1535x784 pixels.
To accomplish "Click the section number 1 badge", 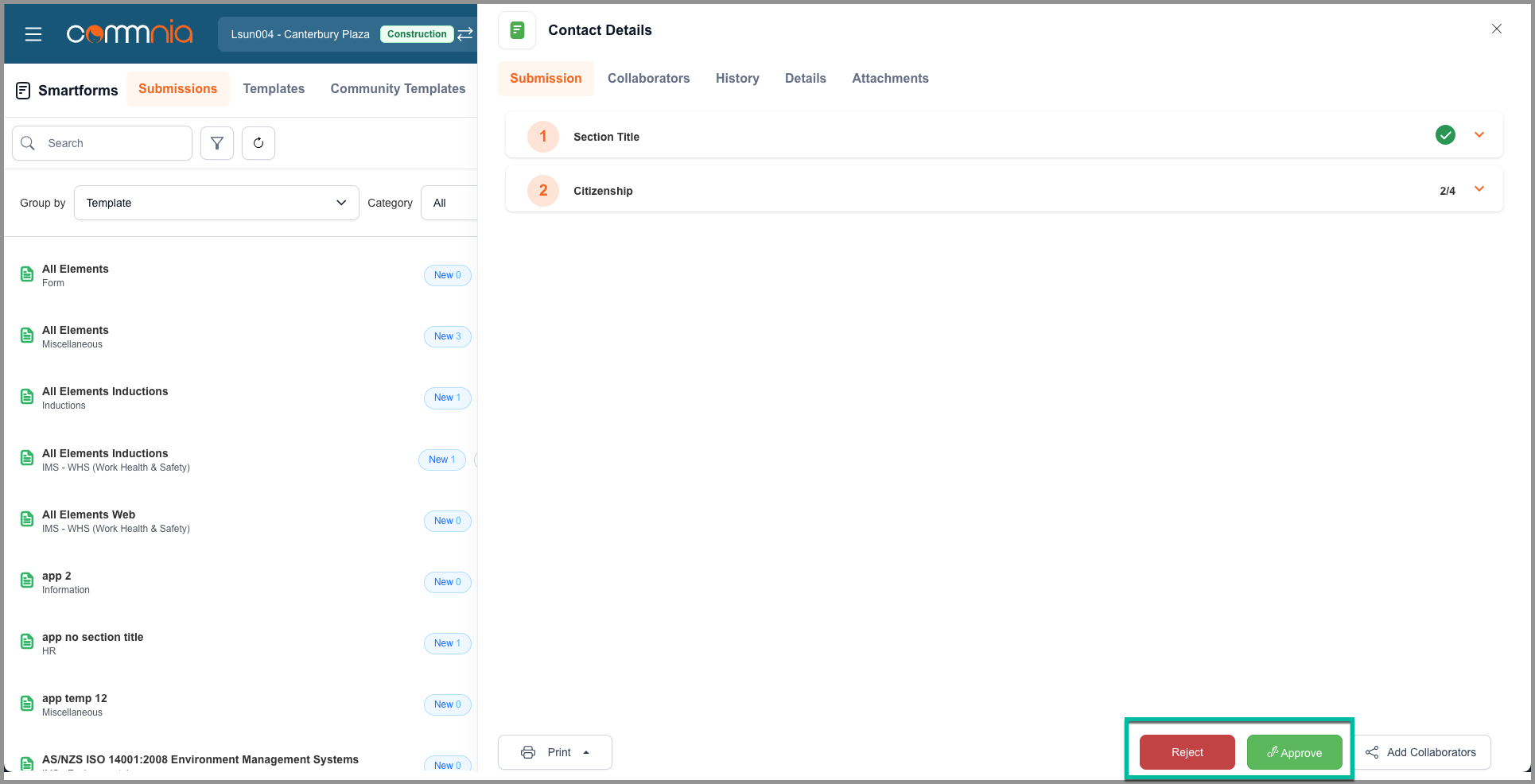I will tap(543, 136).
